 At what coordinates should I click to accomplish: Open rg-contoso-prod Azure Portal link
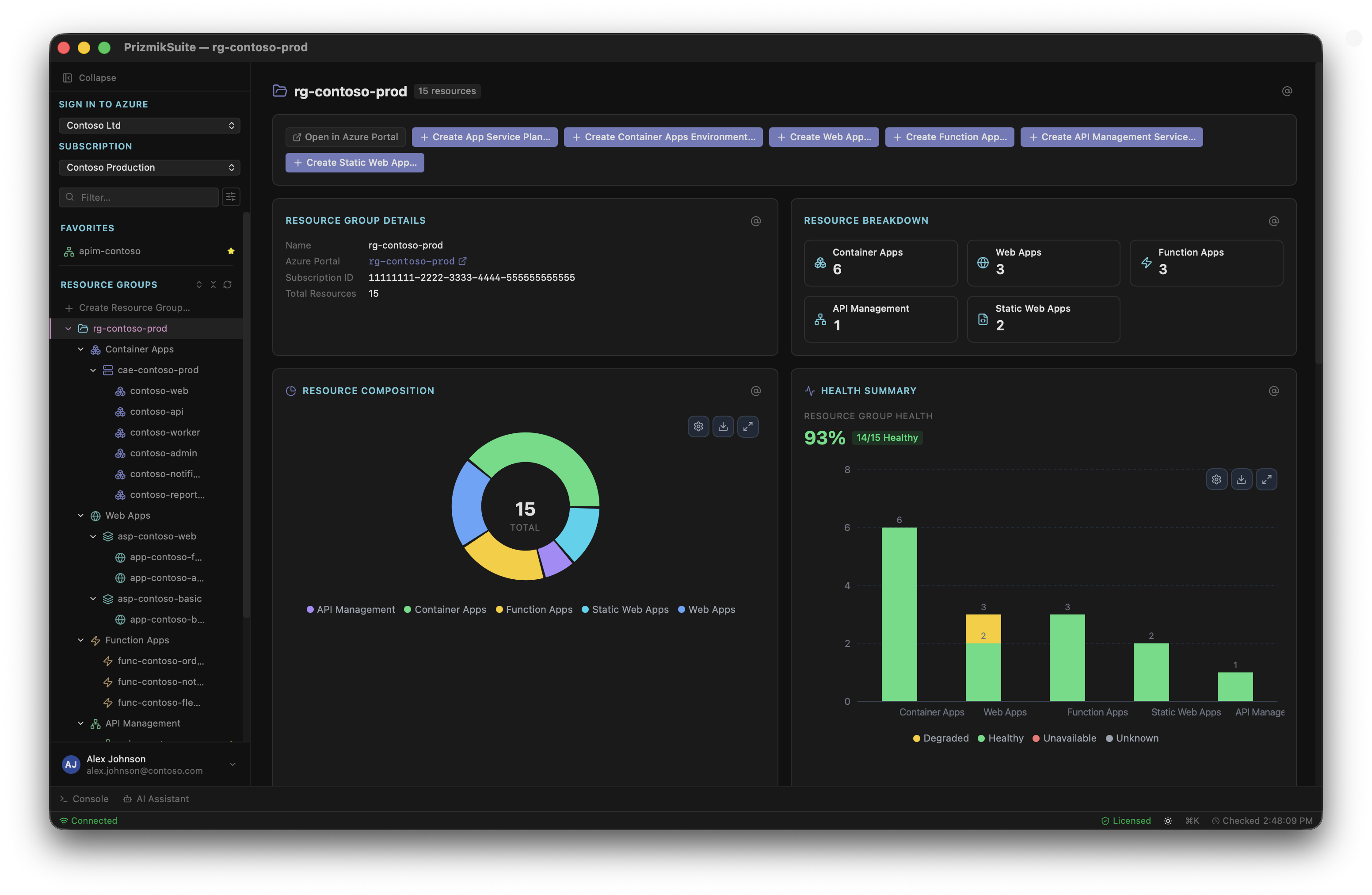coord(417,261)
